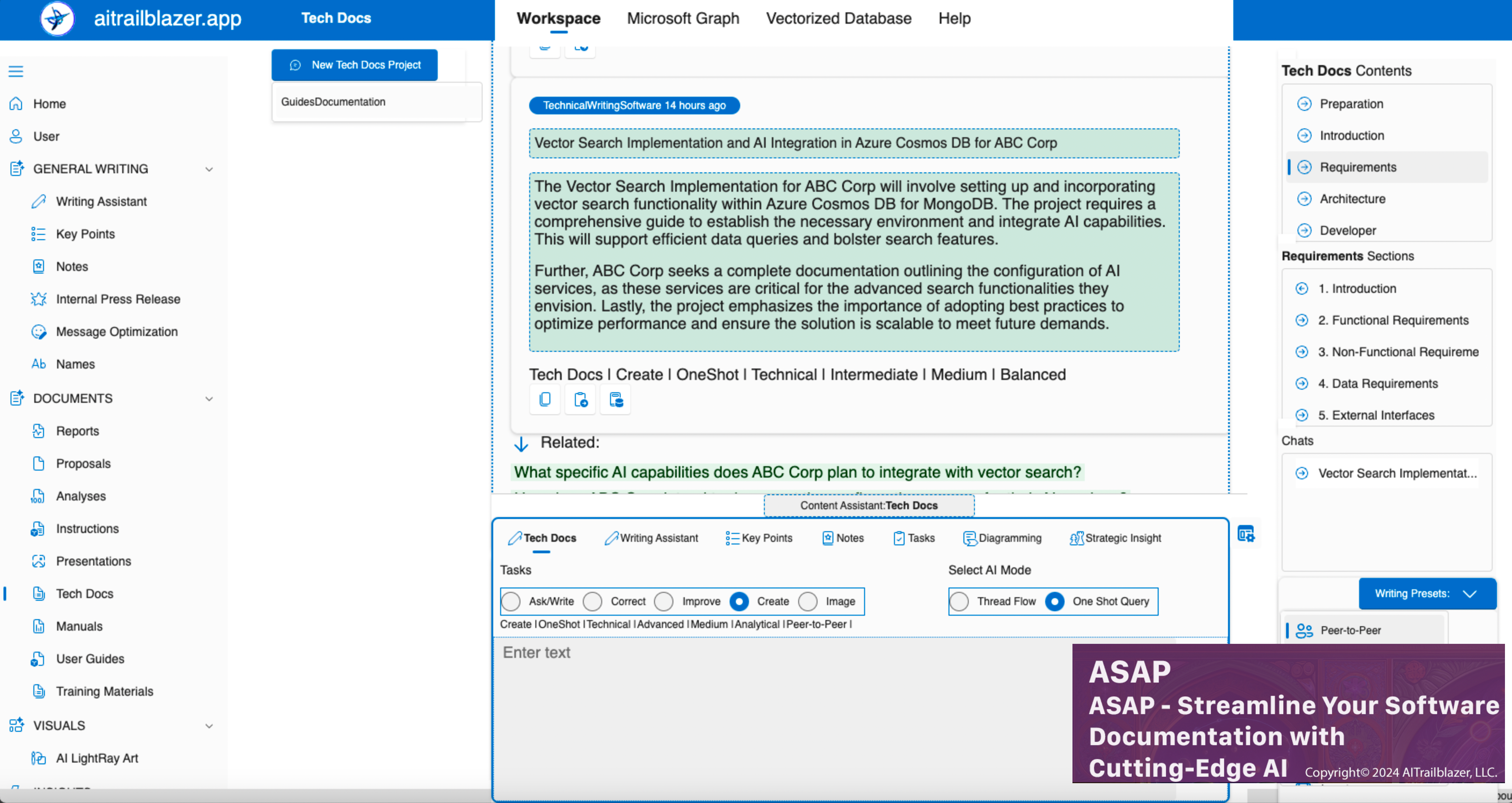Click the content settings icon beside the assistant panel
The image size is (1512, 803).
tap(1246, 534)
